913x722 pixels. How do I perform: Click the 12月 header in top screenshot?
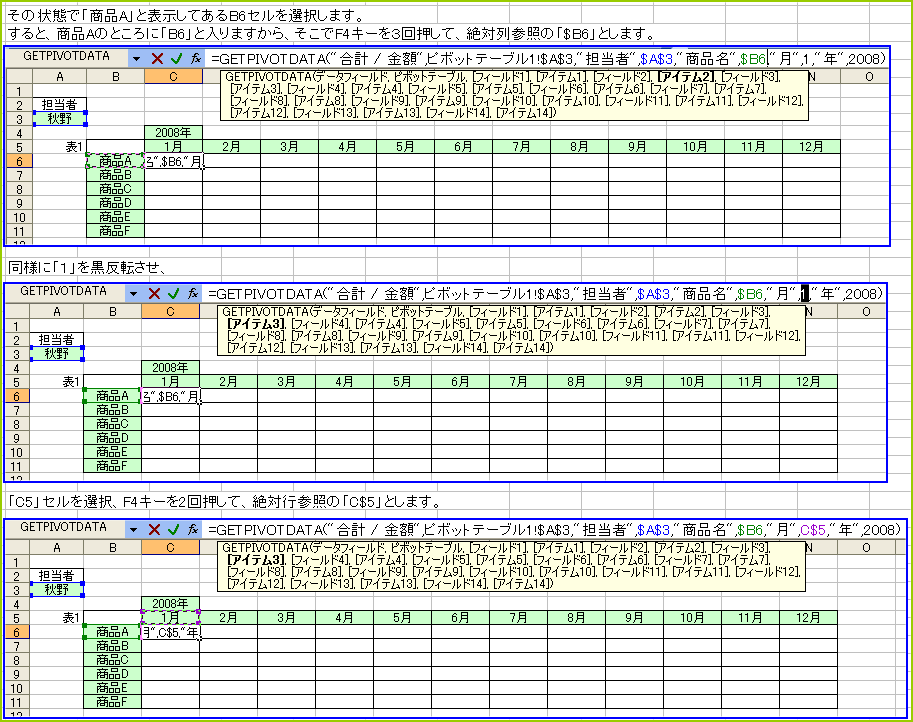point(812,147)
